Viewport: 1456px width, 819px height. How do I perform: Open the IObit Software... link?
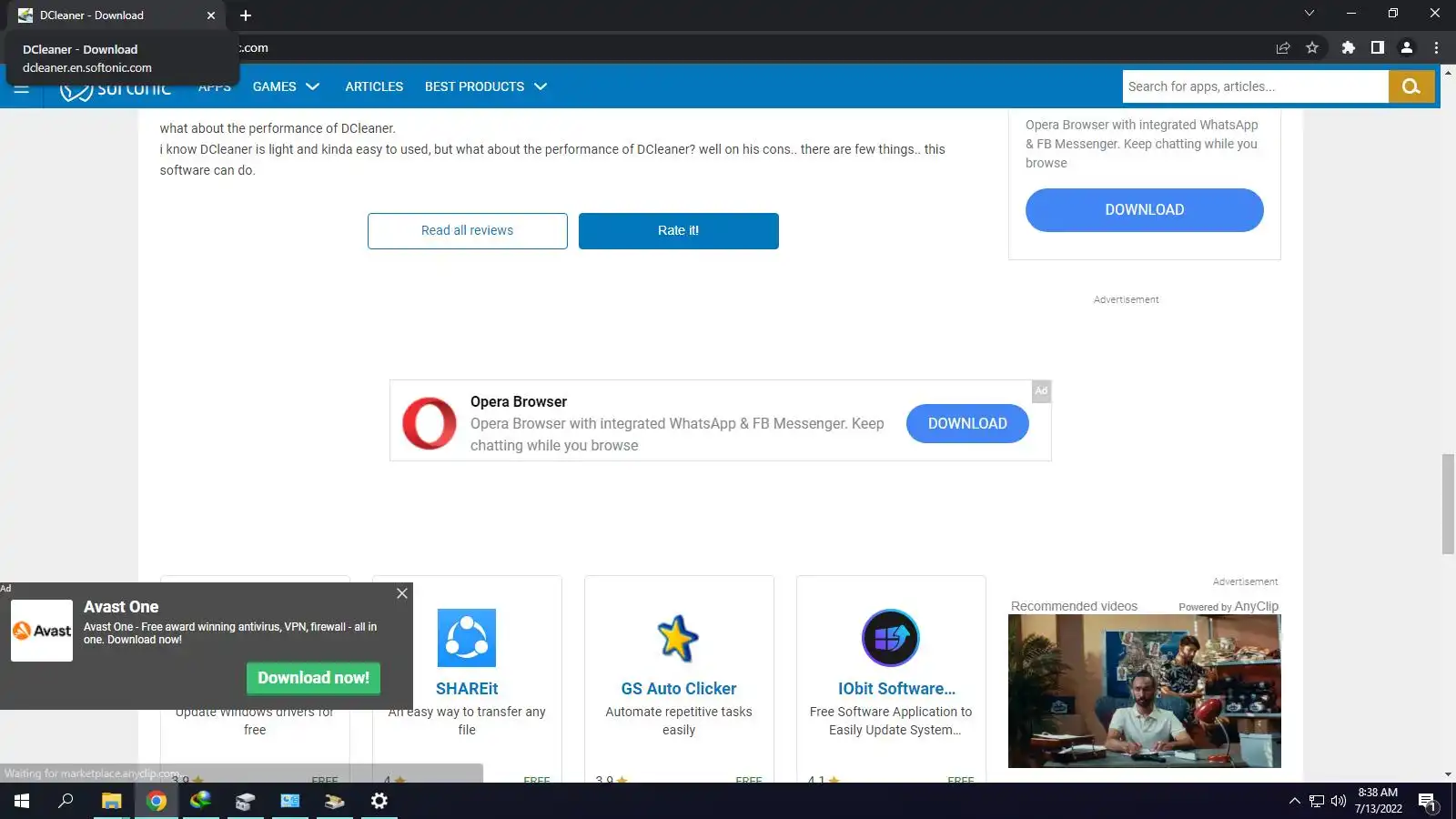coord(896,689)
